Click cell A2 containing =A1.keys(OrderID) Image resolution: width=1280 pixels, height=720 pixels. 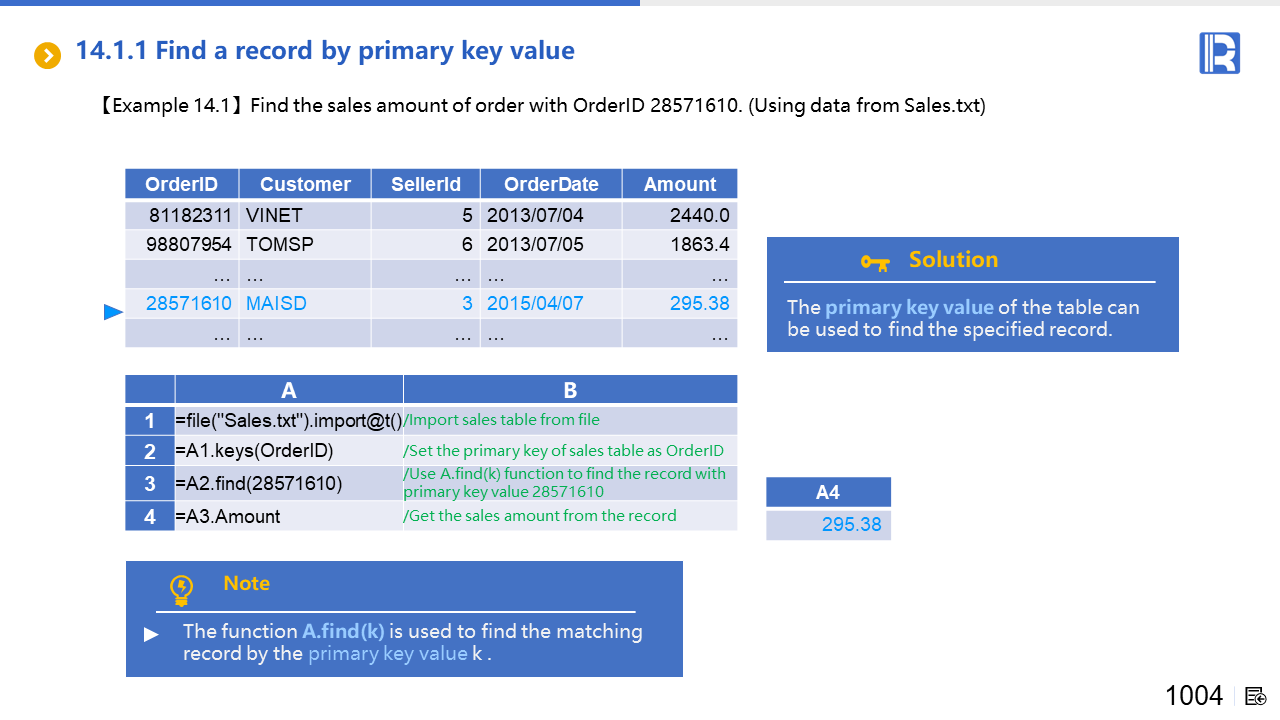[288, 451]
